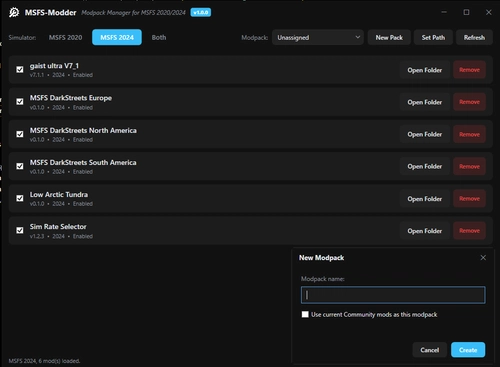Refresh the mod list

pyautogui.click(x=474, y=37)
